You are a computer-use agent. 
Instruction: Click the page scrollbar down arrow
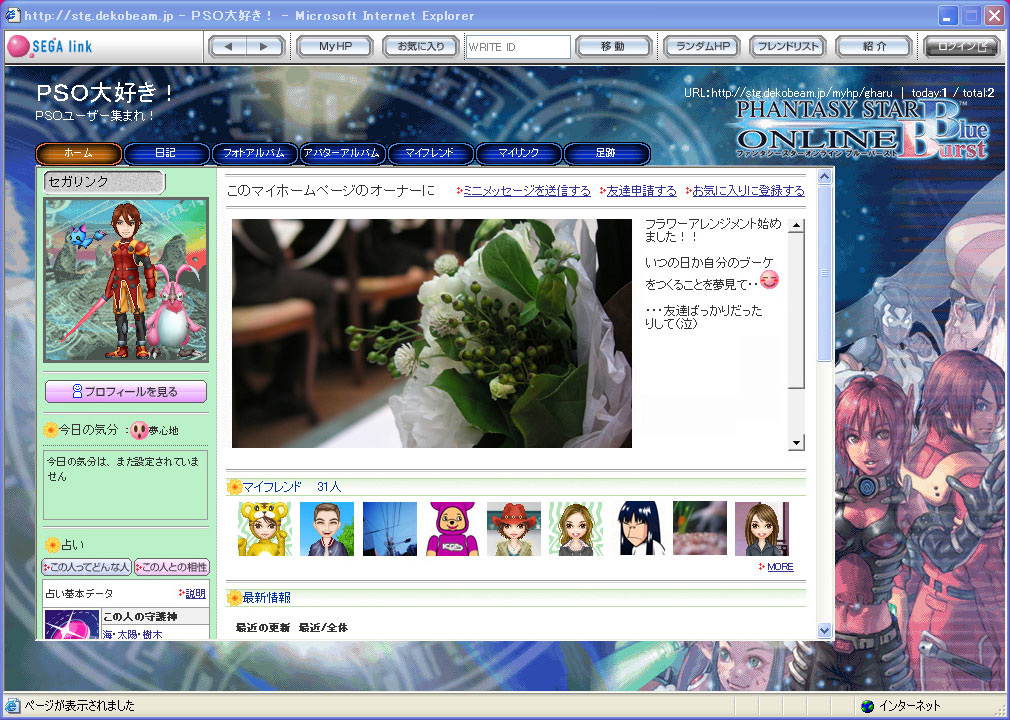tap(825, 630)
